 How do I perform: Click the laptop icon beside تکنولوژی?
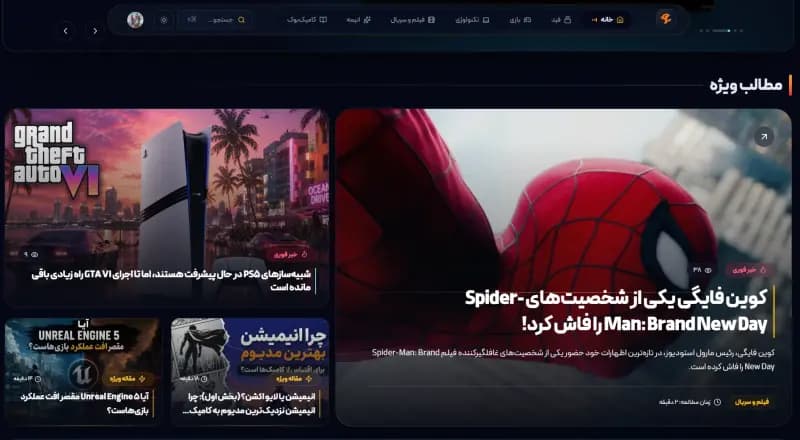pyautogui.click(x=486, y=20)
